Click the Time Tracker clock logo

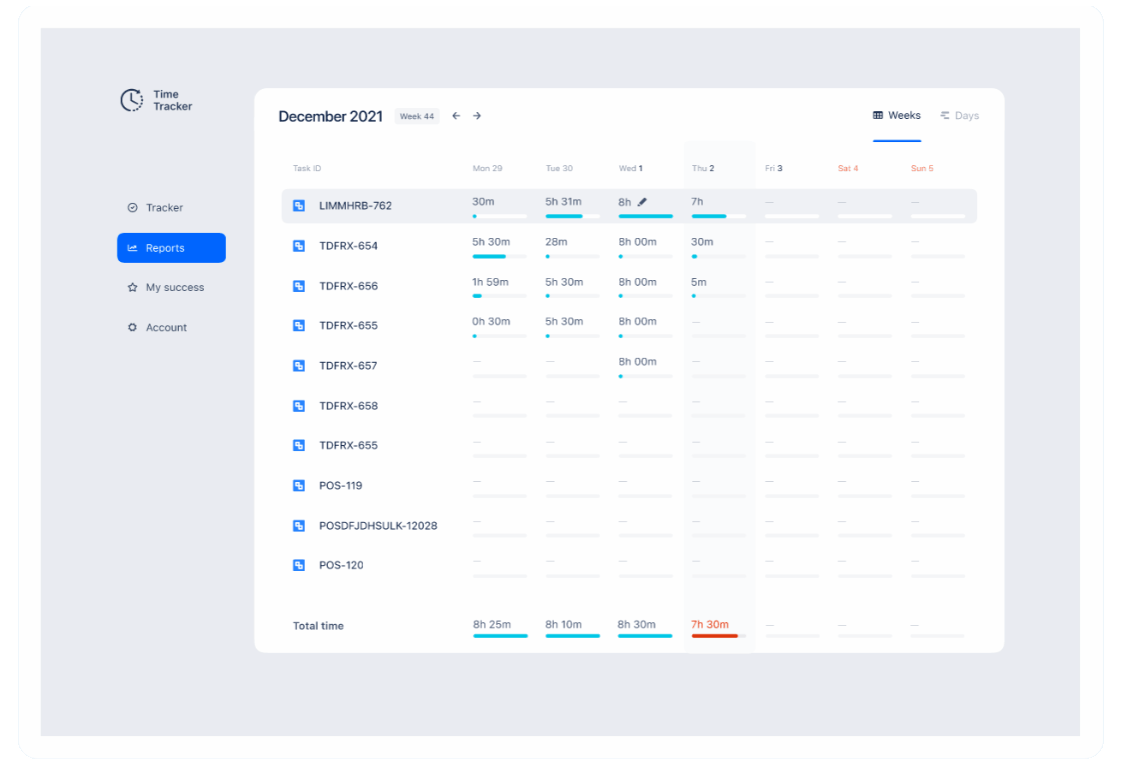click(132, 100)
